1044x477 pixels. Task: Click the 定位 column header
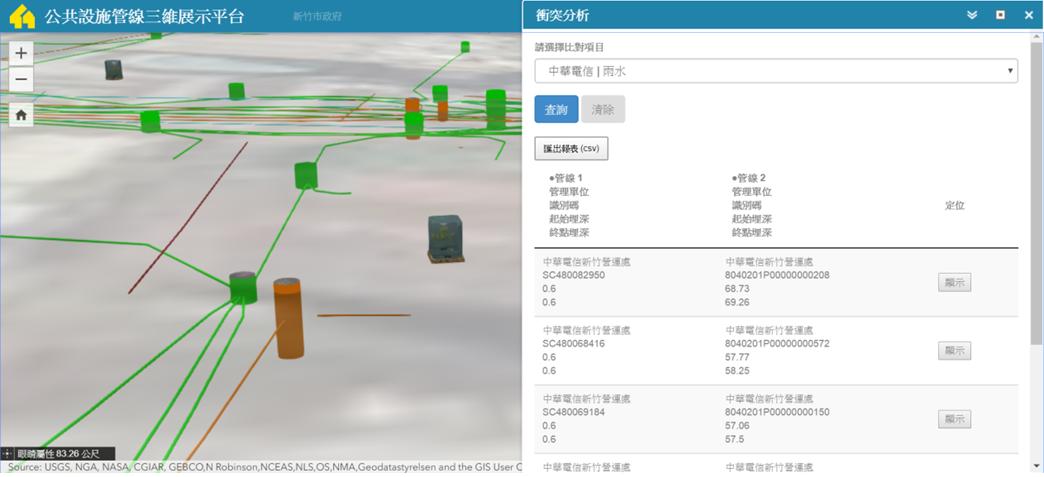point(955,206)
